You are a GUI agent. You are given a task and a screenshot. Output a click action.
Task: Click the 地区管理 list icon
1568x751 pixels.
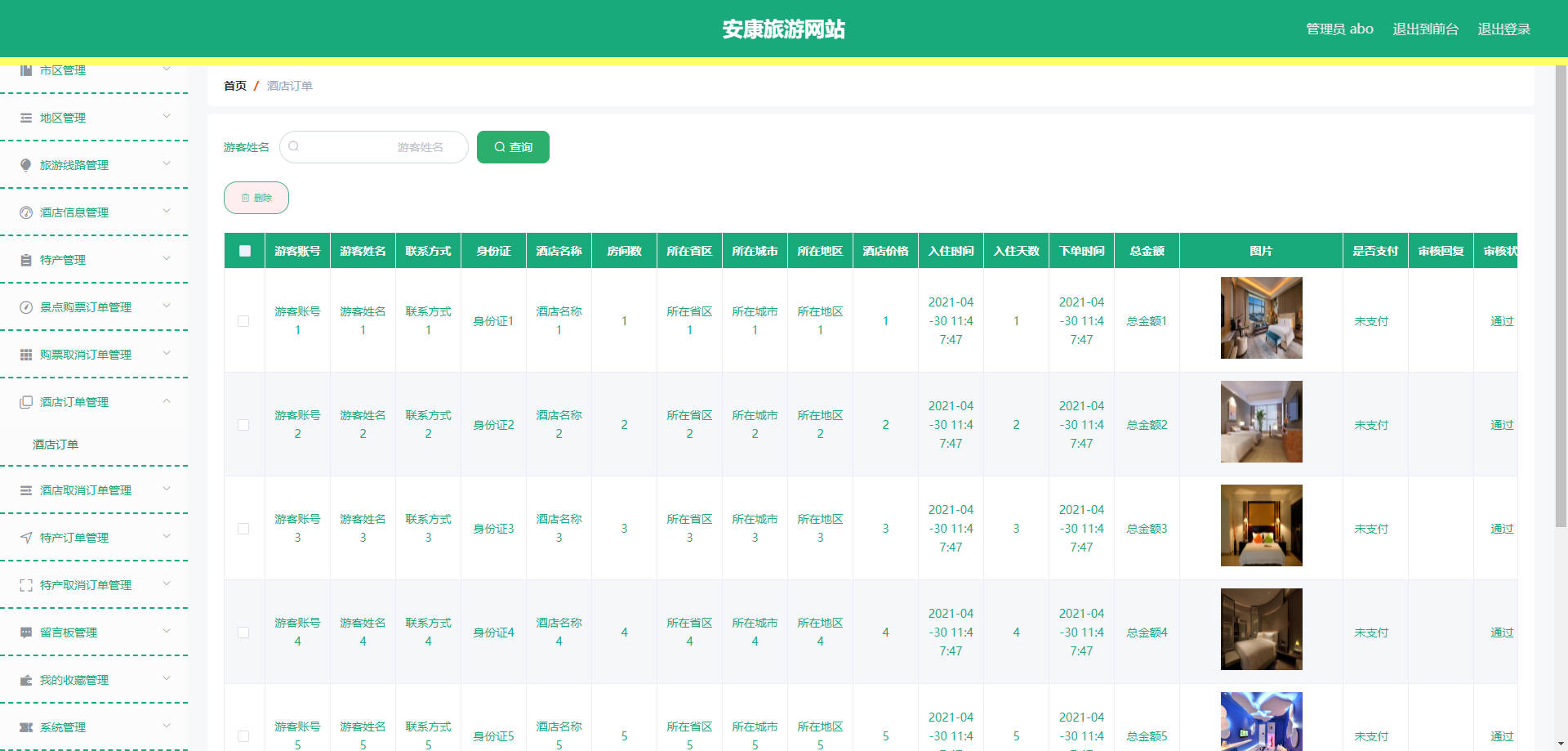[26, 118]
